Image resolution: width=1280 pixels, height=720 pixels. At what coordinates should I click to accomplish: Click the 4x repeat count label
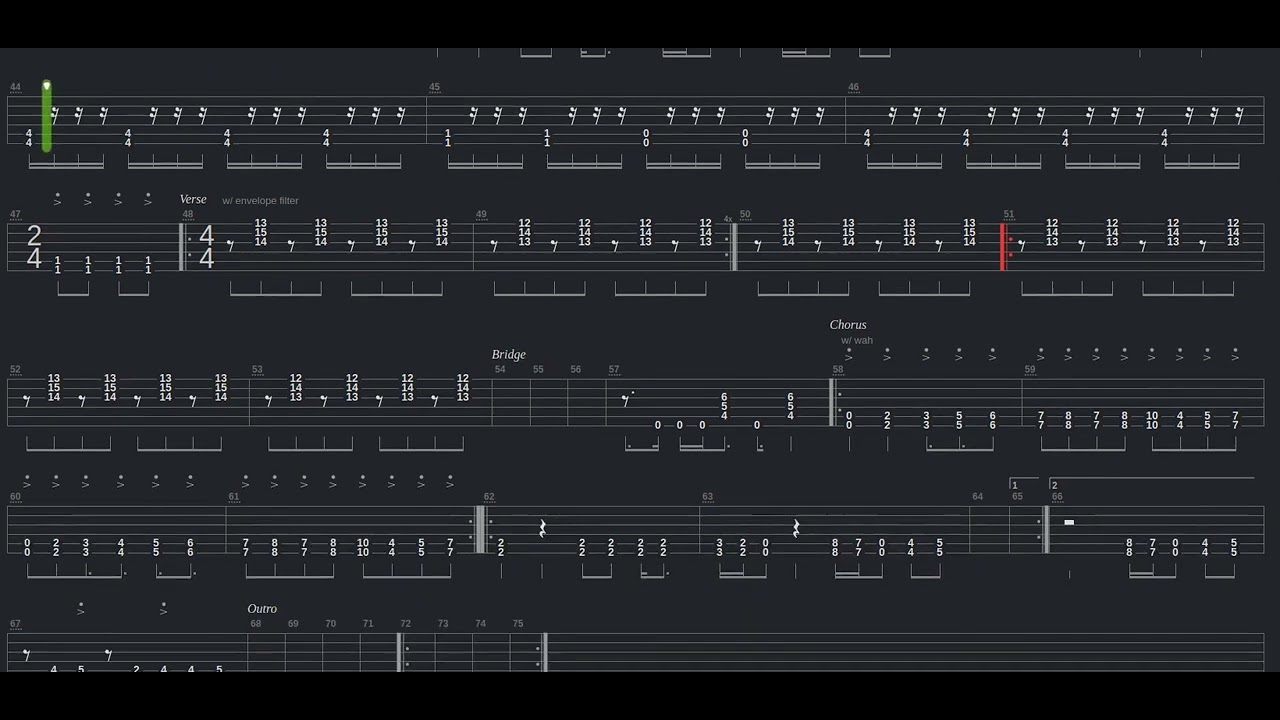tap(728, 218)
